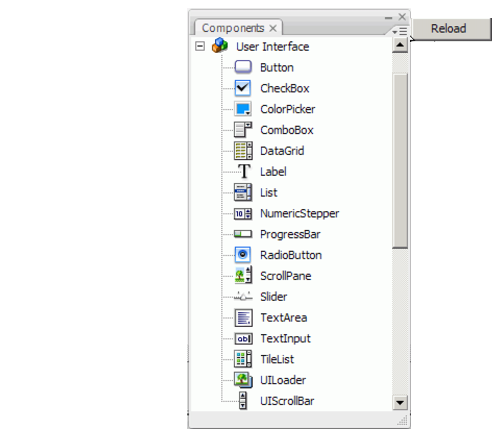493x431 pixels.
Task: Choose Reload from the panel menu
Action: [452, 29]
